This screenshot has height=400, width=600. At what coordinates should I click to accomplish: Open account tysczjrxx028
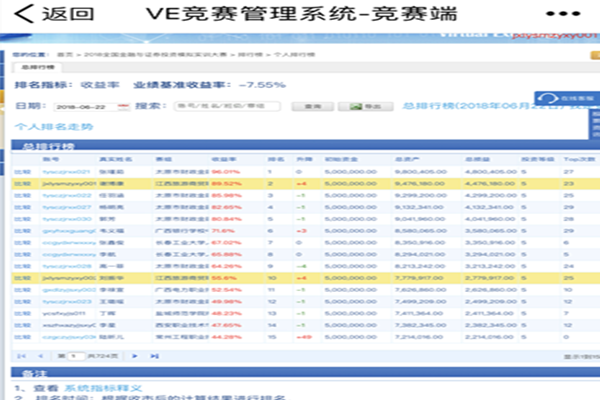pyautogui.click(x=67, y=266)
